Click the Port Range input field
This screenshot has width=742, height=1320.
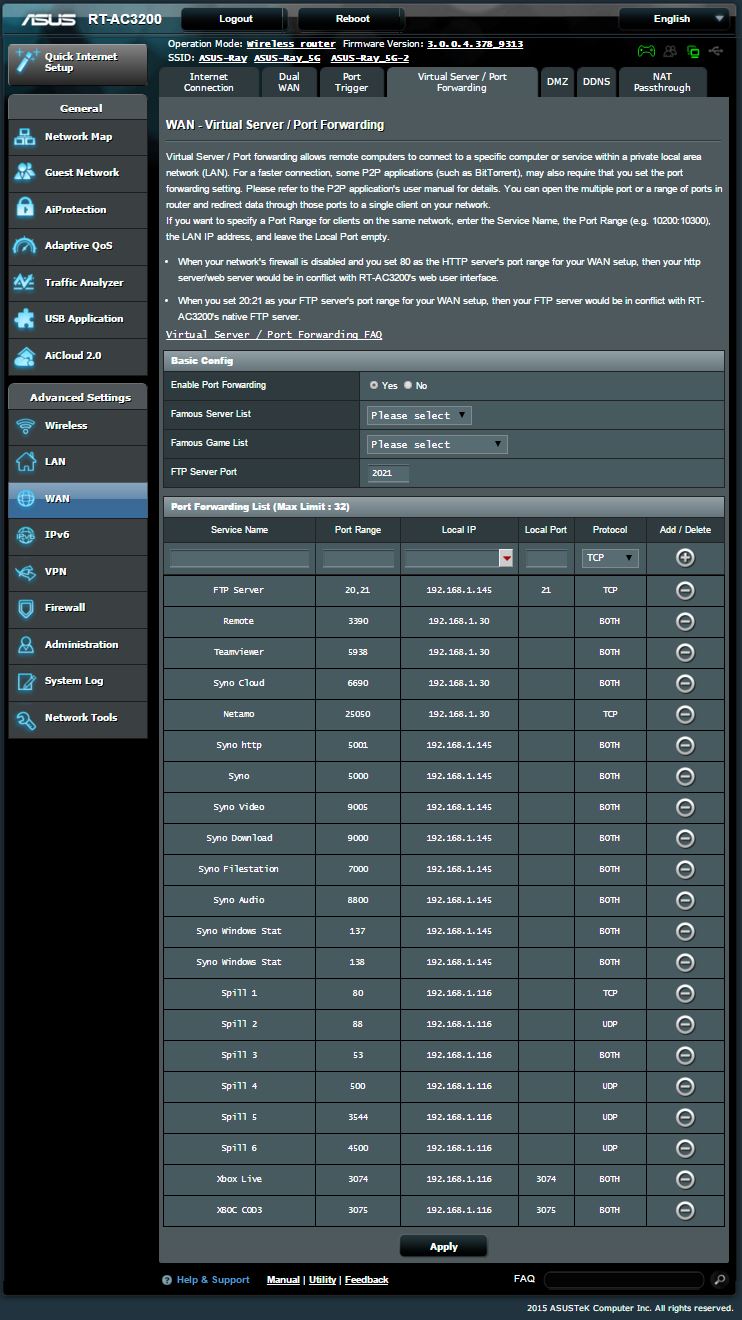click(359, 558)
